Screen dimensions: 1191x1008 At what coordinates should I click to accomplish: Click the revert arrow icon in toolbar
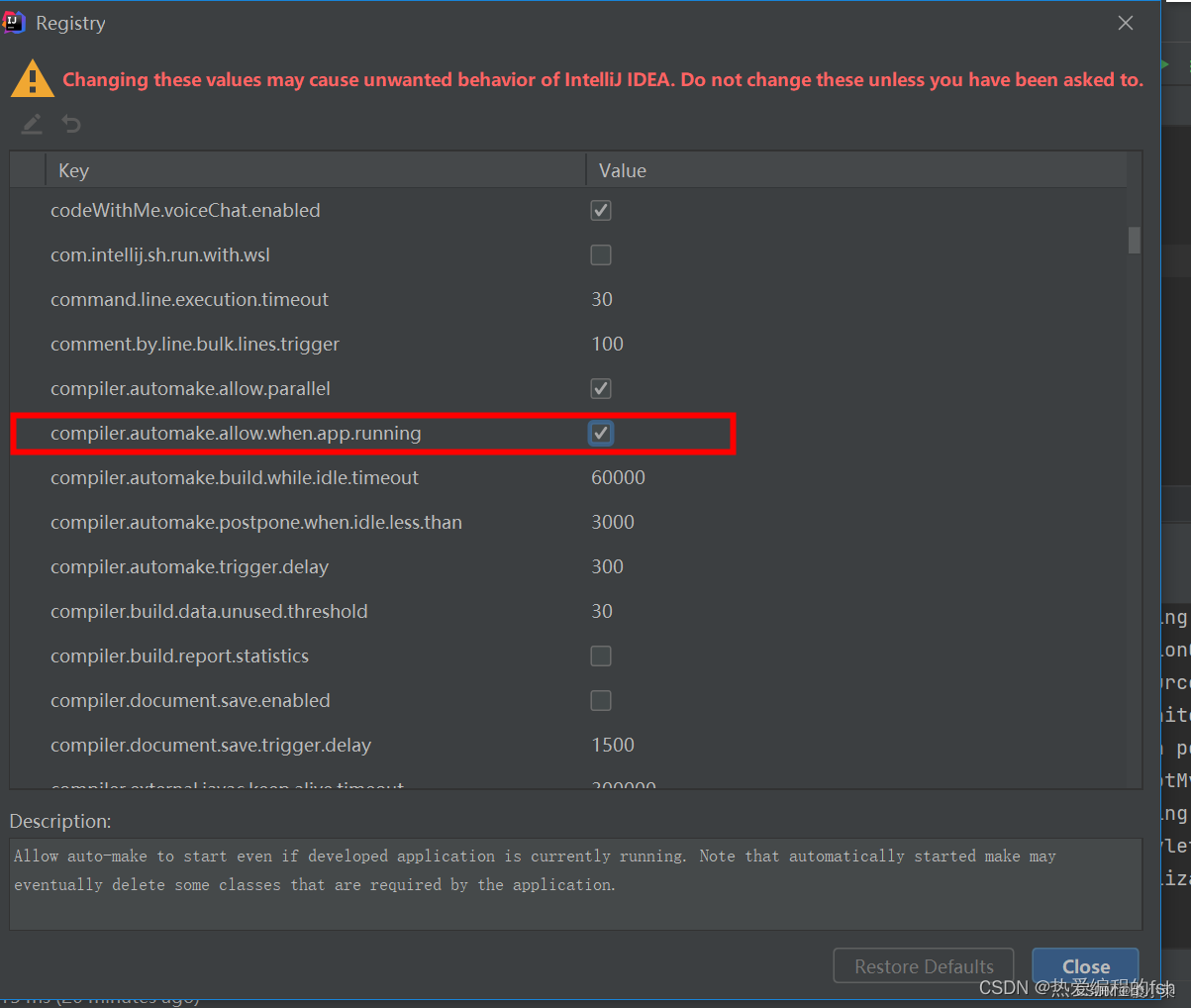71,124
